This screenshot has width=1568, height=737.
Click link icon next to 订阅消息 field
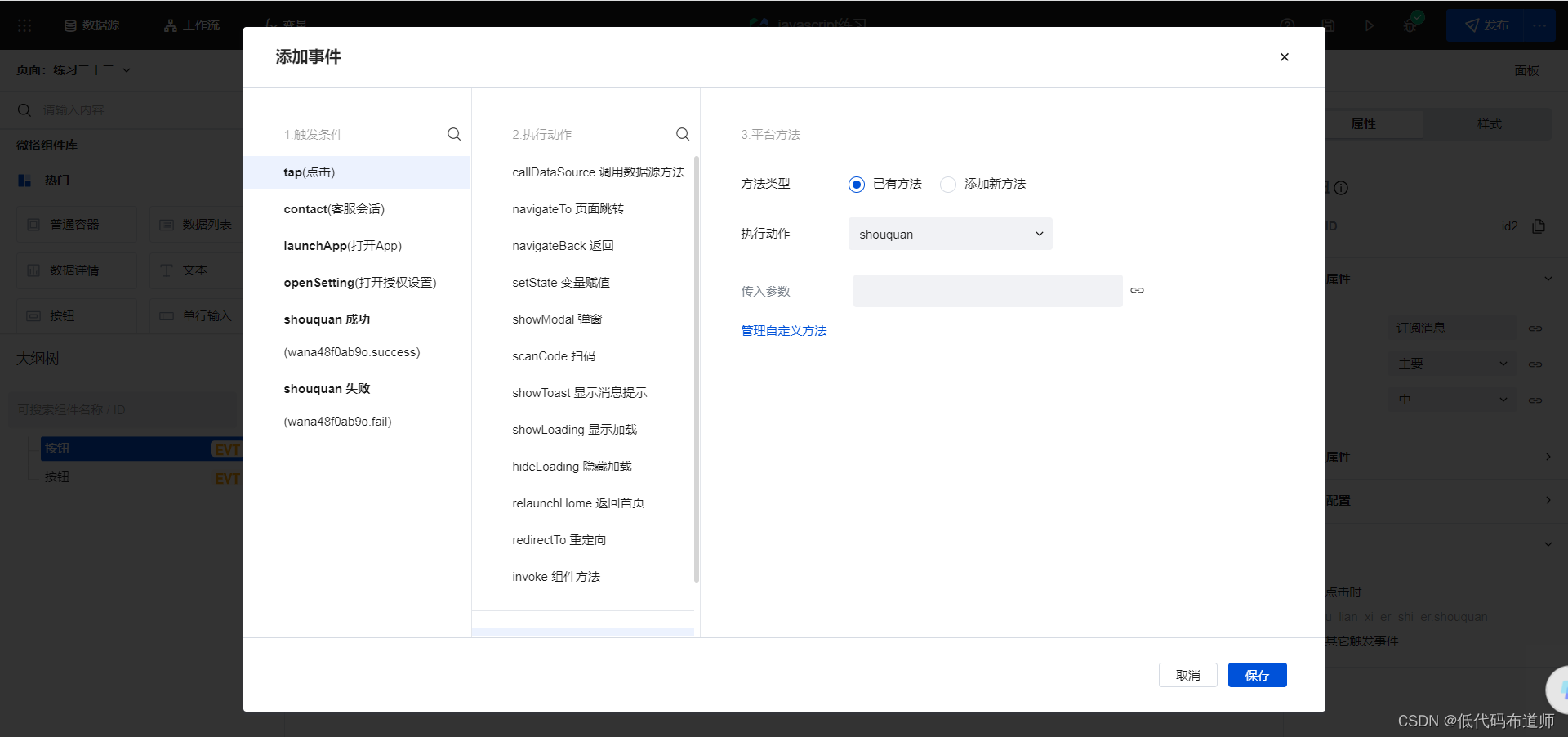click(1535, 328)
